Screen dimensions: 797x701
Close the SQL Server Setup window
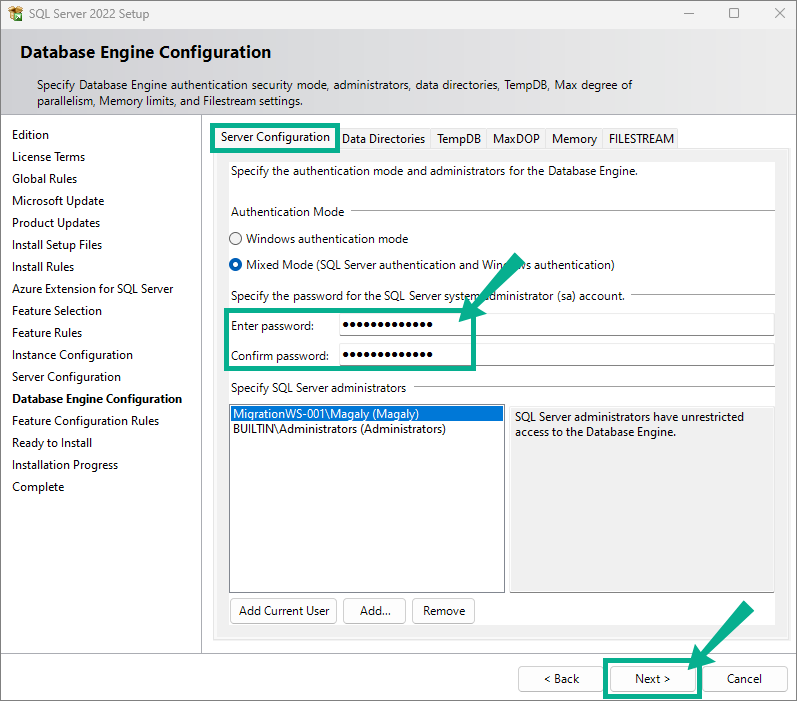[x=780, y=14]
